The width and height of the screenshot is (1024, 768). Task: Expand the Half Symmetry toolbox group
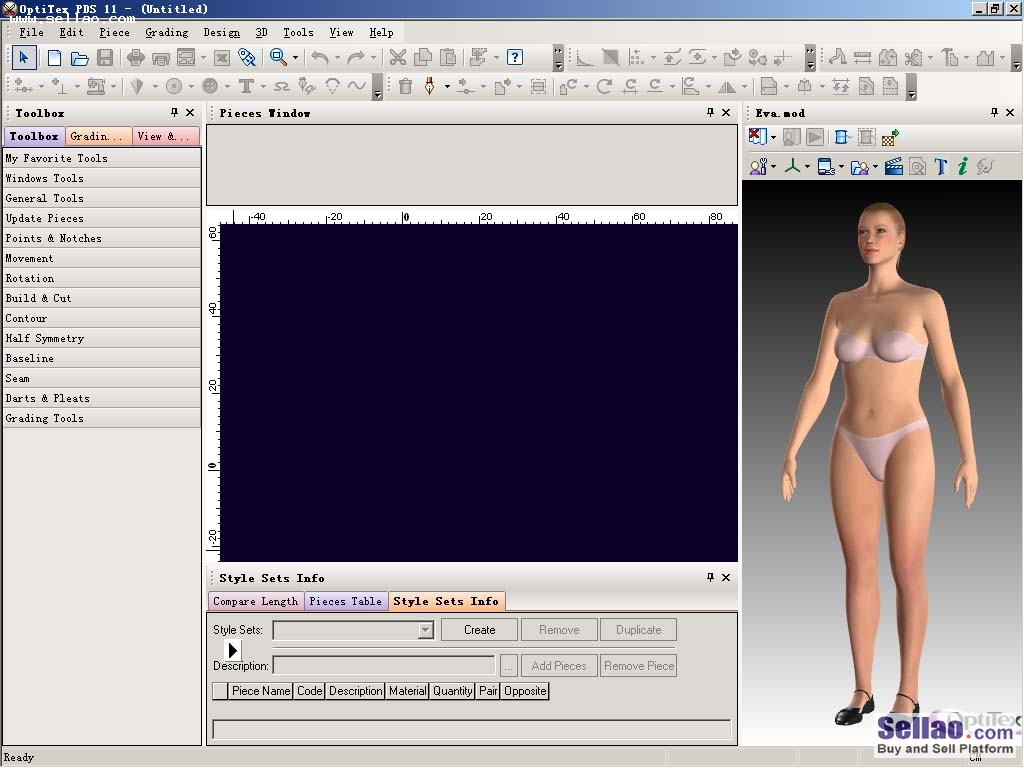(101, 338)
